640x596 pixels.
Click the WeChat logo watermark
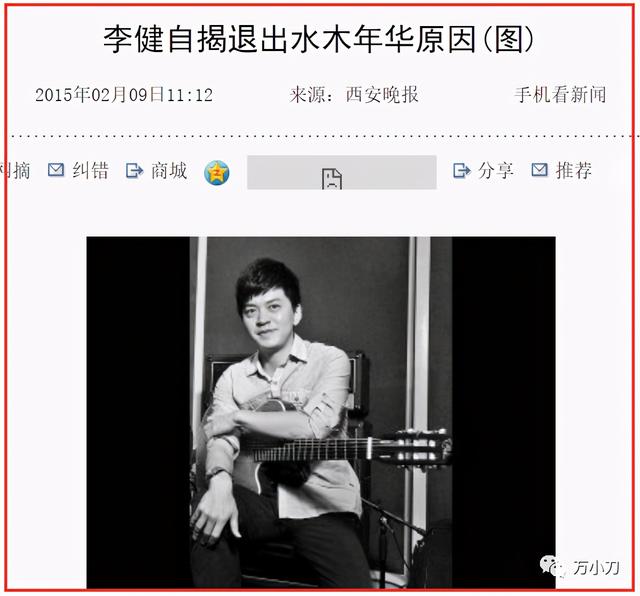[553, 565]
